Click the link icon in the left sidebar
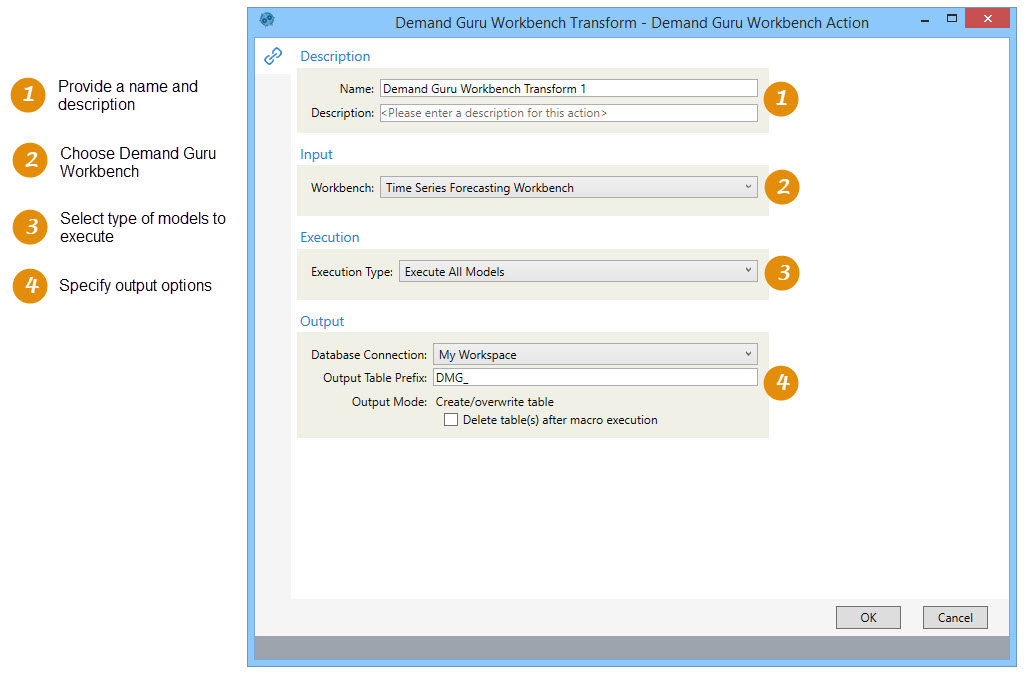Viewport: 1024px width, 675px height. coord(272,57)
